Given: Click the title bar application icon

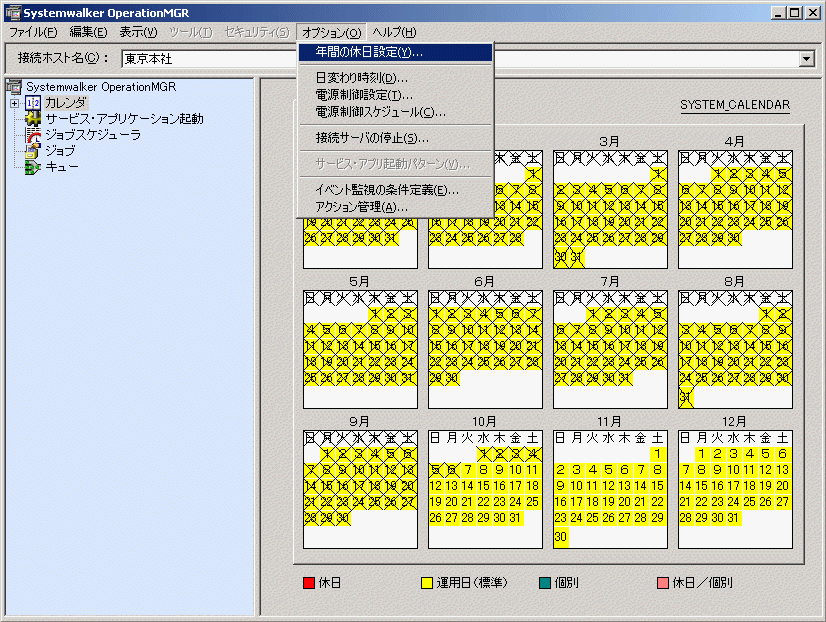Looking at the screenshot, I should (x=13, y=12).
